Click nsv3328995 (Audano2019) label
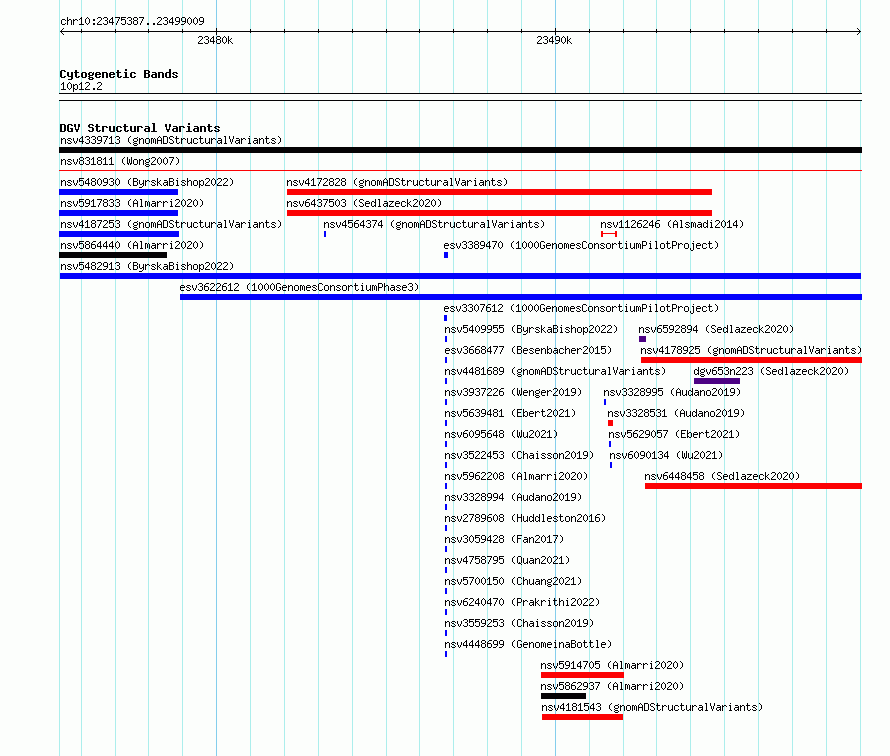Image resolution: width=890 pixels, height=756 pixels. click(x=672, y=392)
